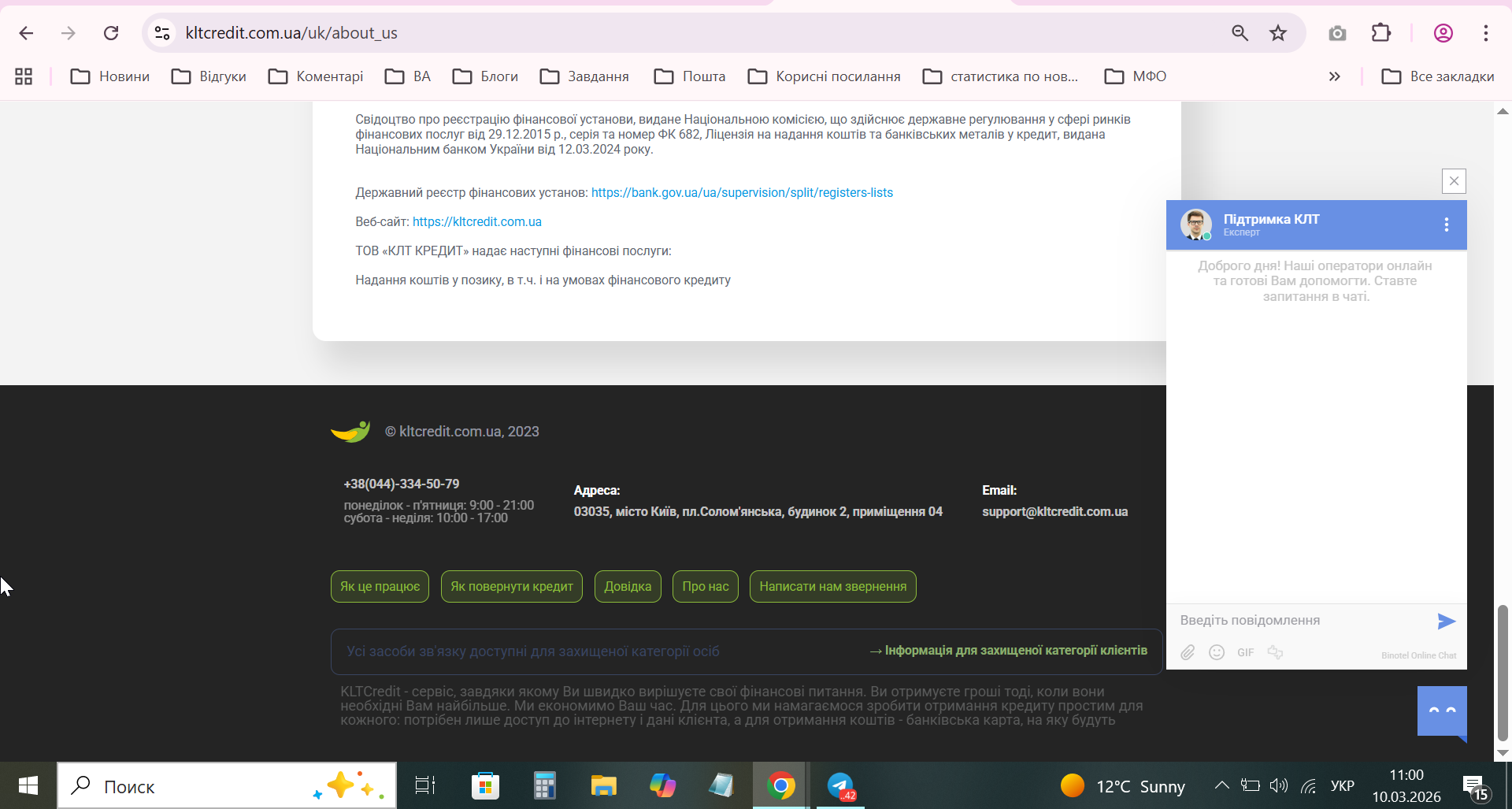The image size is (1512, 809).
Task: Switch to Chrome on the taskbar
Action: pyautogui.click(x=780, y=785)
